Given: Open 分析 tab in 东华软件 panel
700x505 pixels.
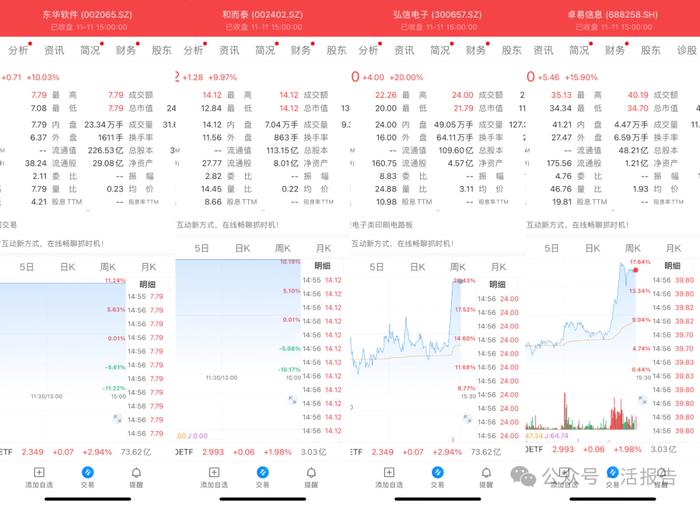Looking at the screenshot, I should coord(18,50).
